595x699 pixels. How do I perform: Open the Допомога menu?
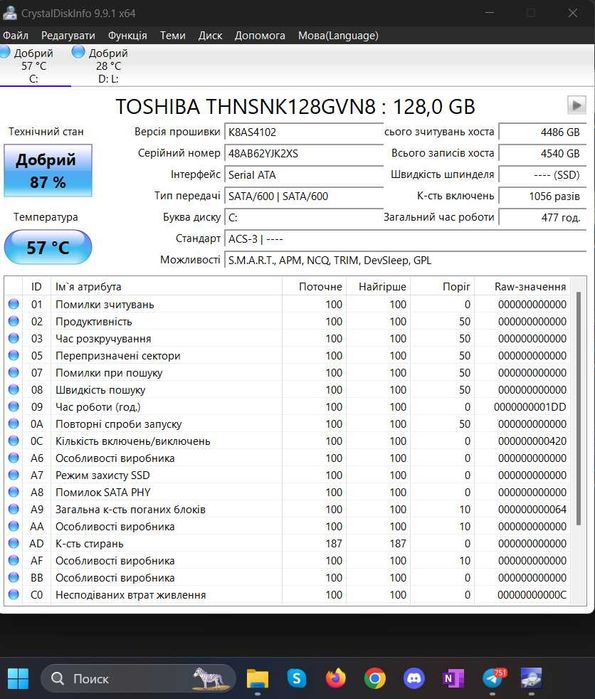tap(260, 35)
